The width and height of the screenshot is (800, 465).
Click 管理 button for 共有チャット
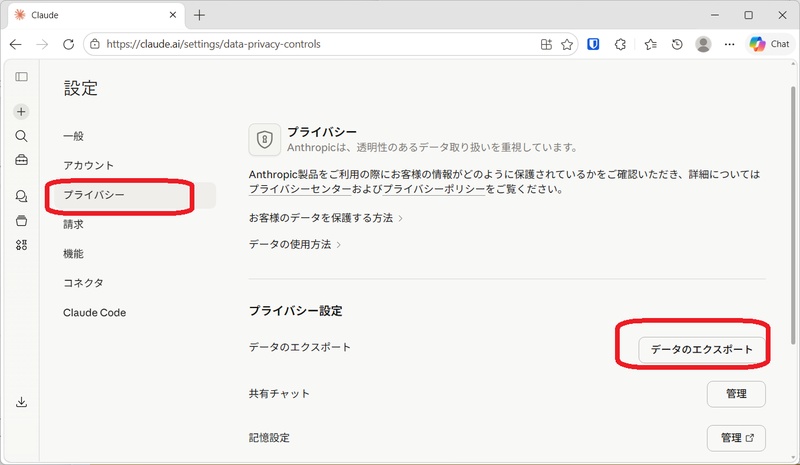point(736,394)
